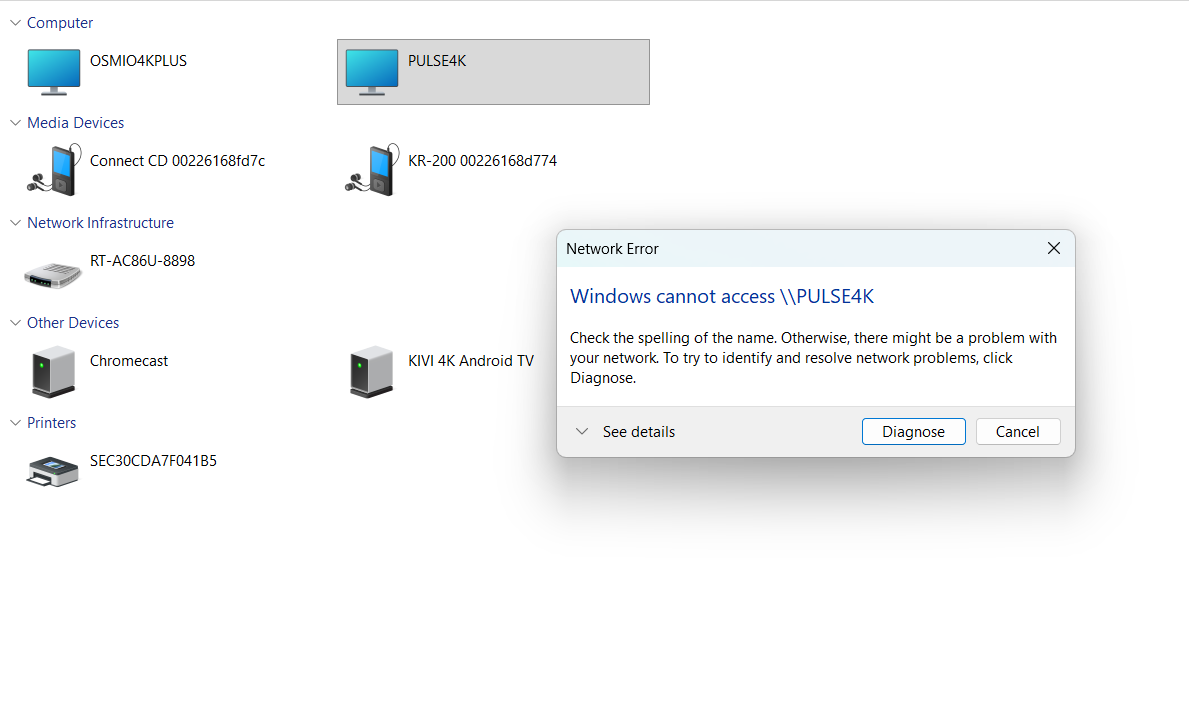The height and width of the screenshot is (708, 1189).
Task: Select the Chromecast device icon
Action: [x=53, y=371]
